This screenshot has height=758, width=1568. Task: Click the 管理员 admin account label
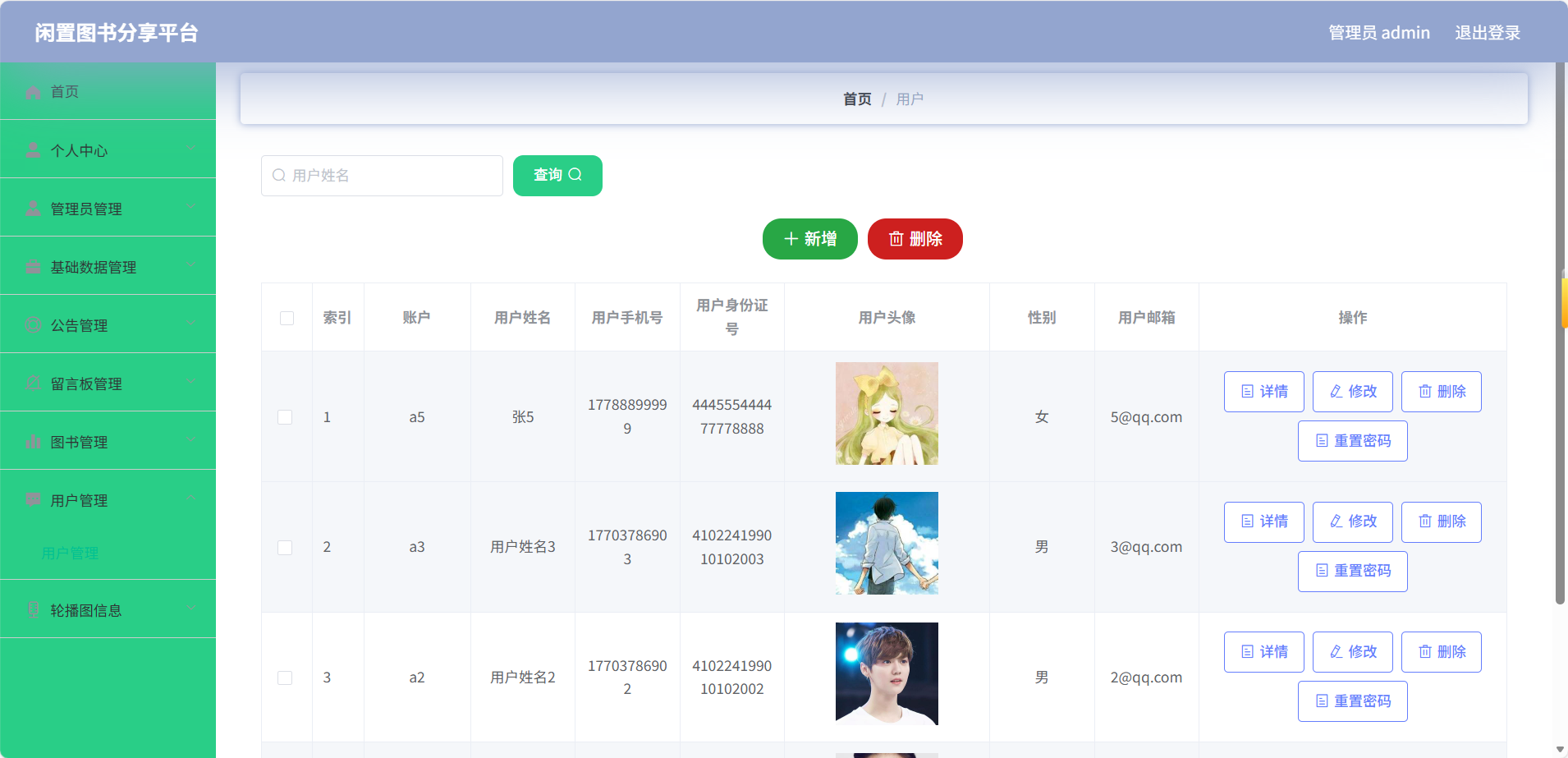[x=1379, y=33]
